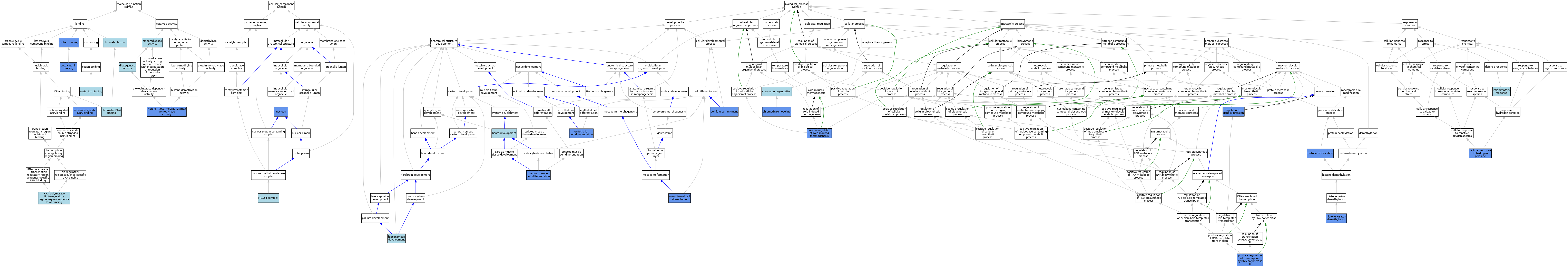Click the RNA polymerase II cis-regulatory region DNA binding node
Image resolution: width=1568 pixels, height=267 pixels.
pos(54,198)
